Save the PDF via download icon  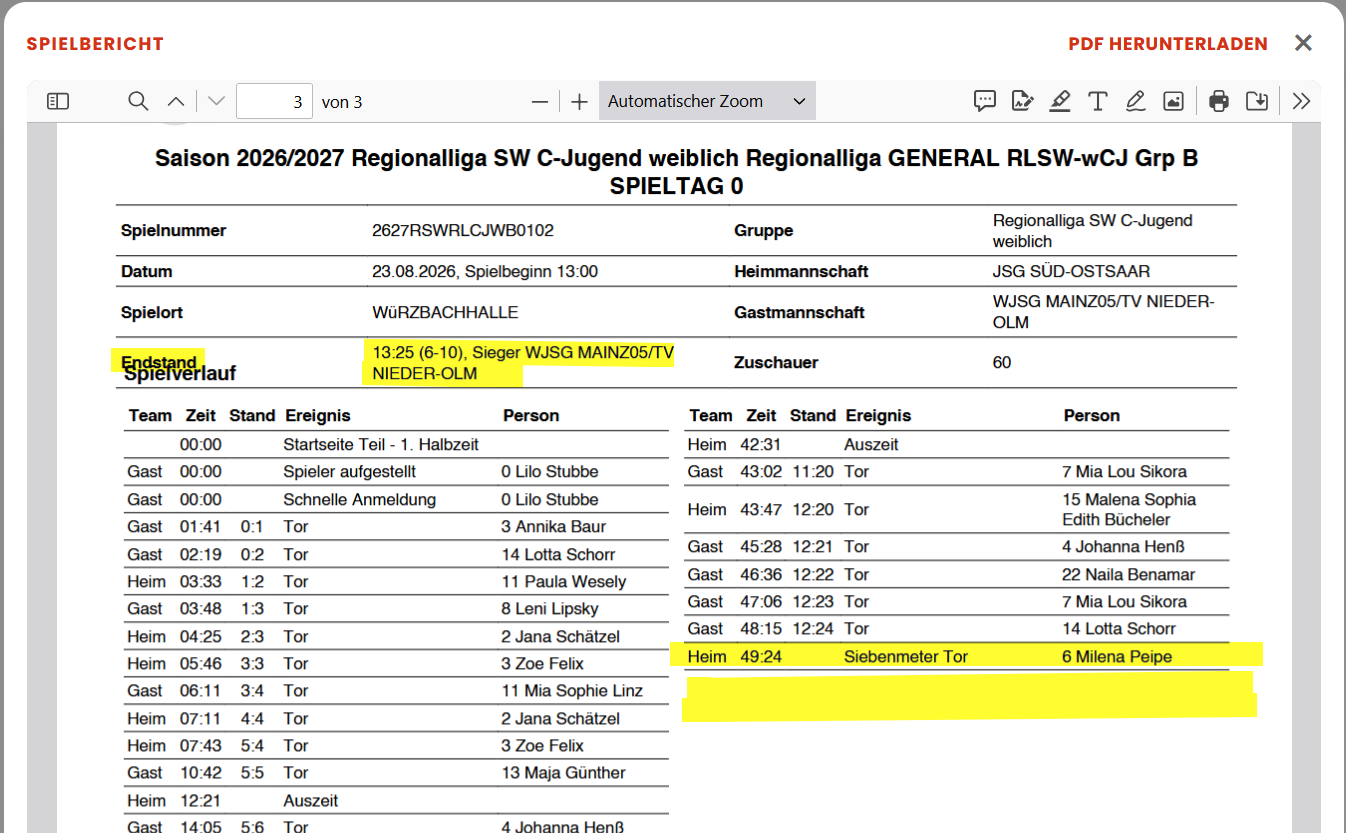(1257, 101)
